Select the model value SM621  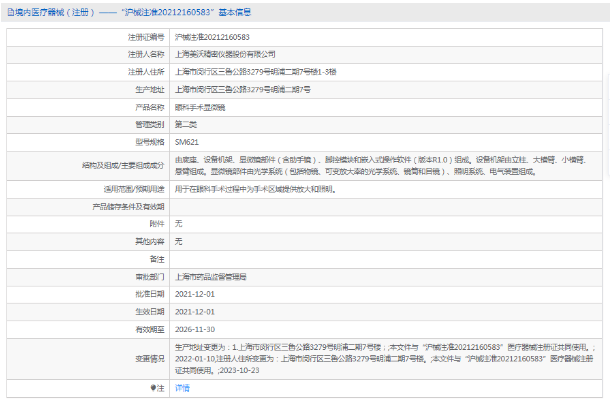pyautogui.click(x=186, y=141)
